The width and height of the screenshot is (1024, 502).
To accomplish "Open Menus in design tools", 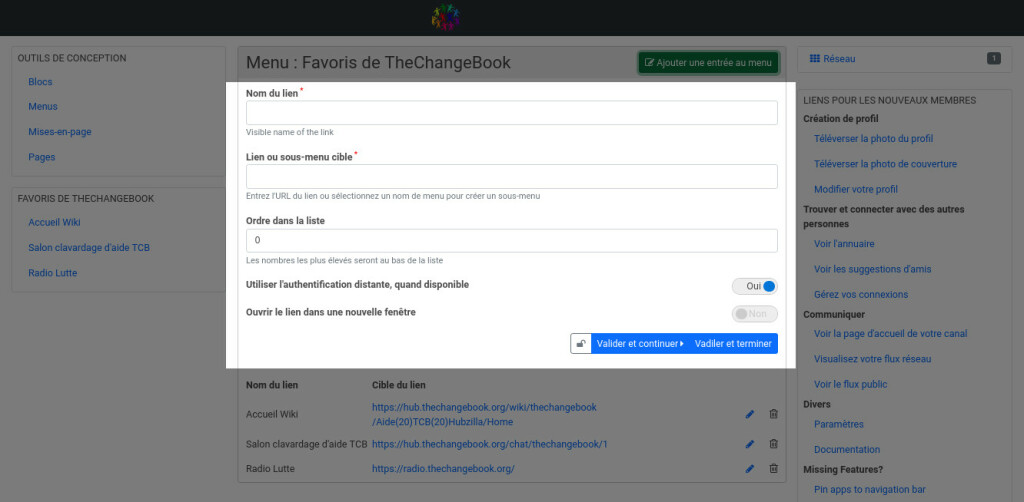I will [43, 106].
